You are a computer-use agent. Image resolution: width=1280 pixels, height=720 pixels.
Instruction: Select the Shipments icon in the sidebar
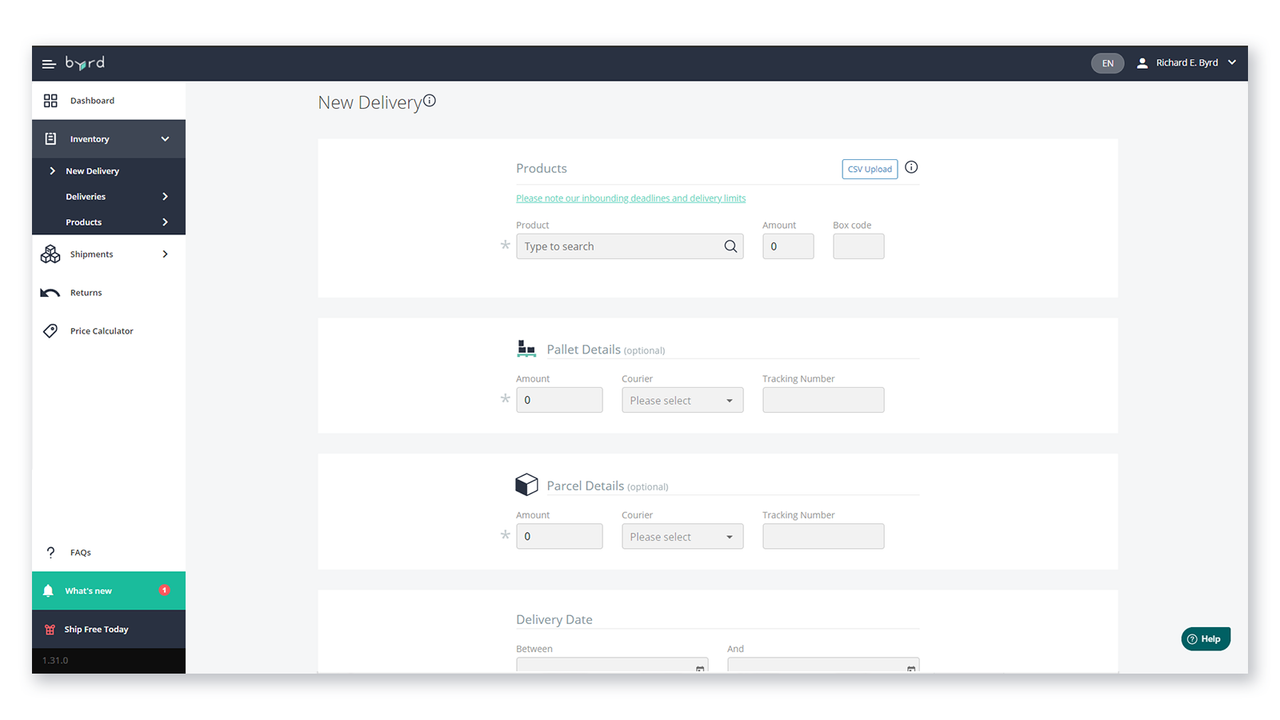point(50,254)
